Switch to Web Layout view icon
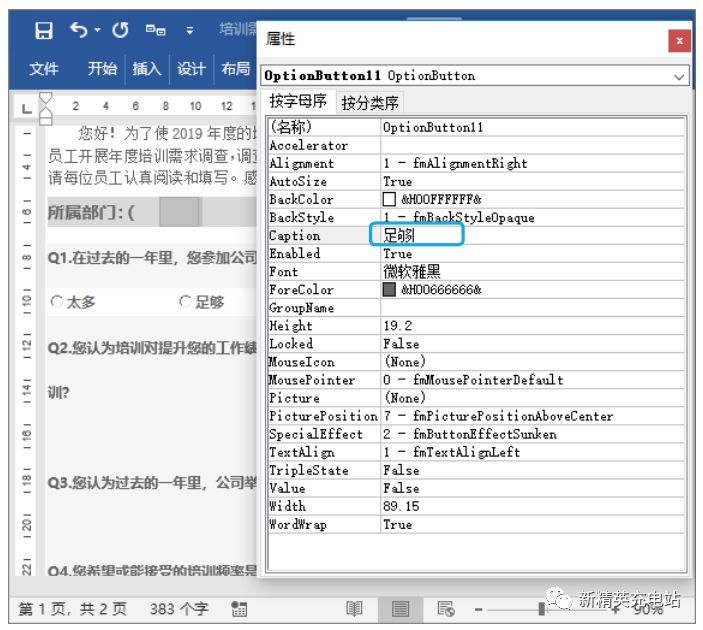The height and width of the screenshot is (630, 703). coord(446,609)
